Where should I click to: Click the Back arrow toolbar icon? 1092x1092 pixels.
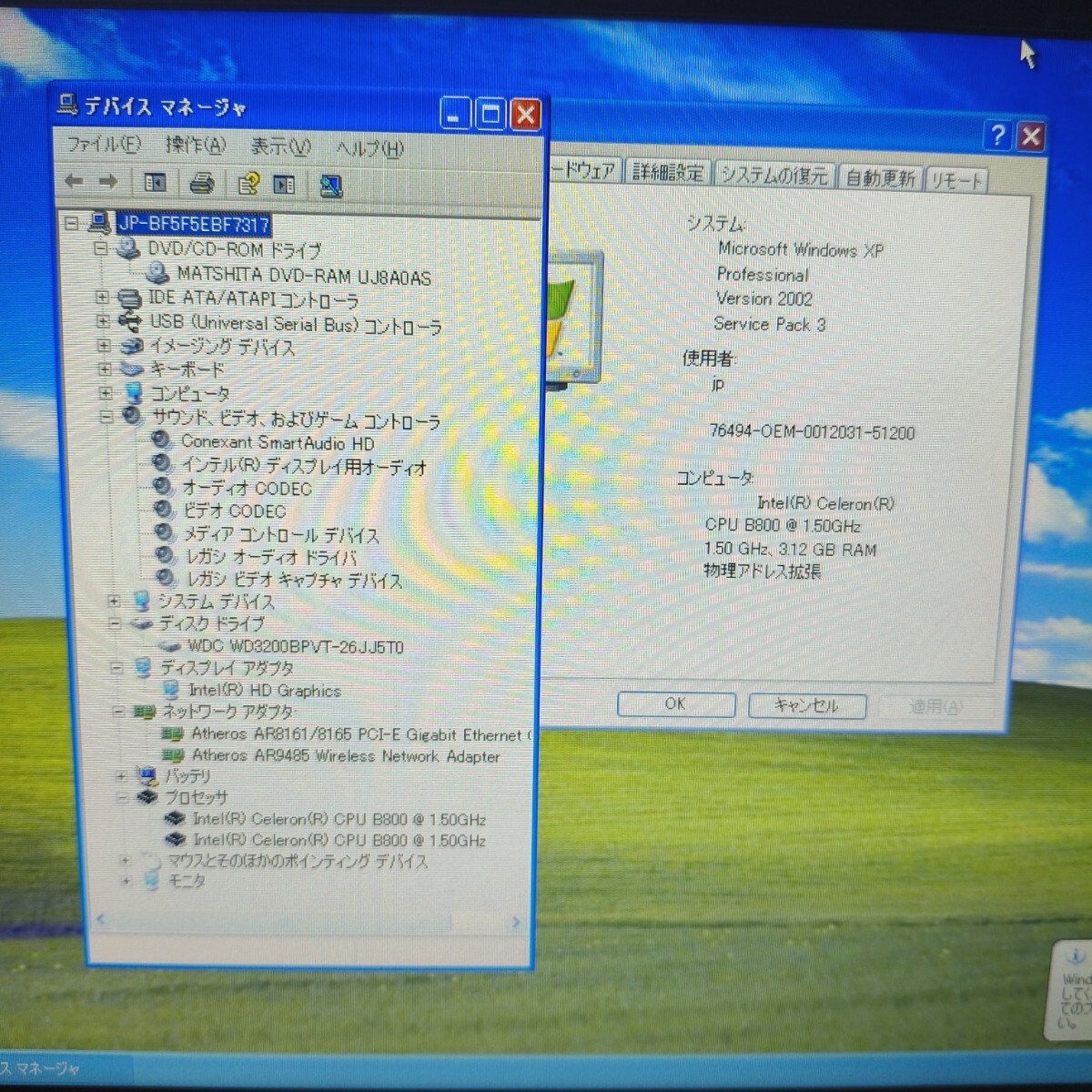click(x=75, y=182)
